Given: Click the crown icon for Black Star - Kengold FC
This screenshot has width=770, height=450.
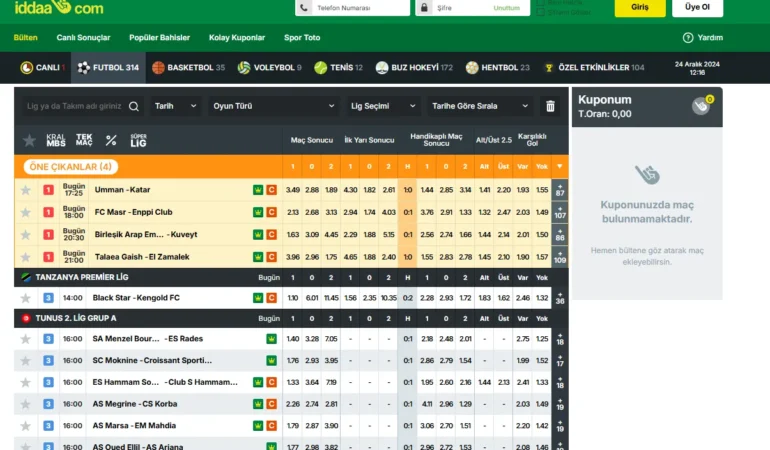Looking at the screenshot, I should 258,298.
